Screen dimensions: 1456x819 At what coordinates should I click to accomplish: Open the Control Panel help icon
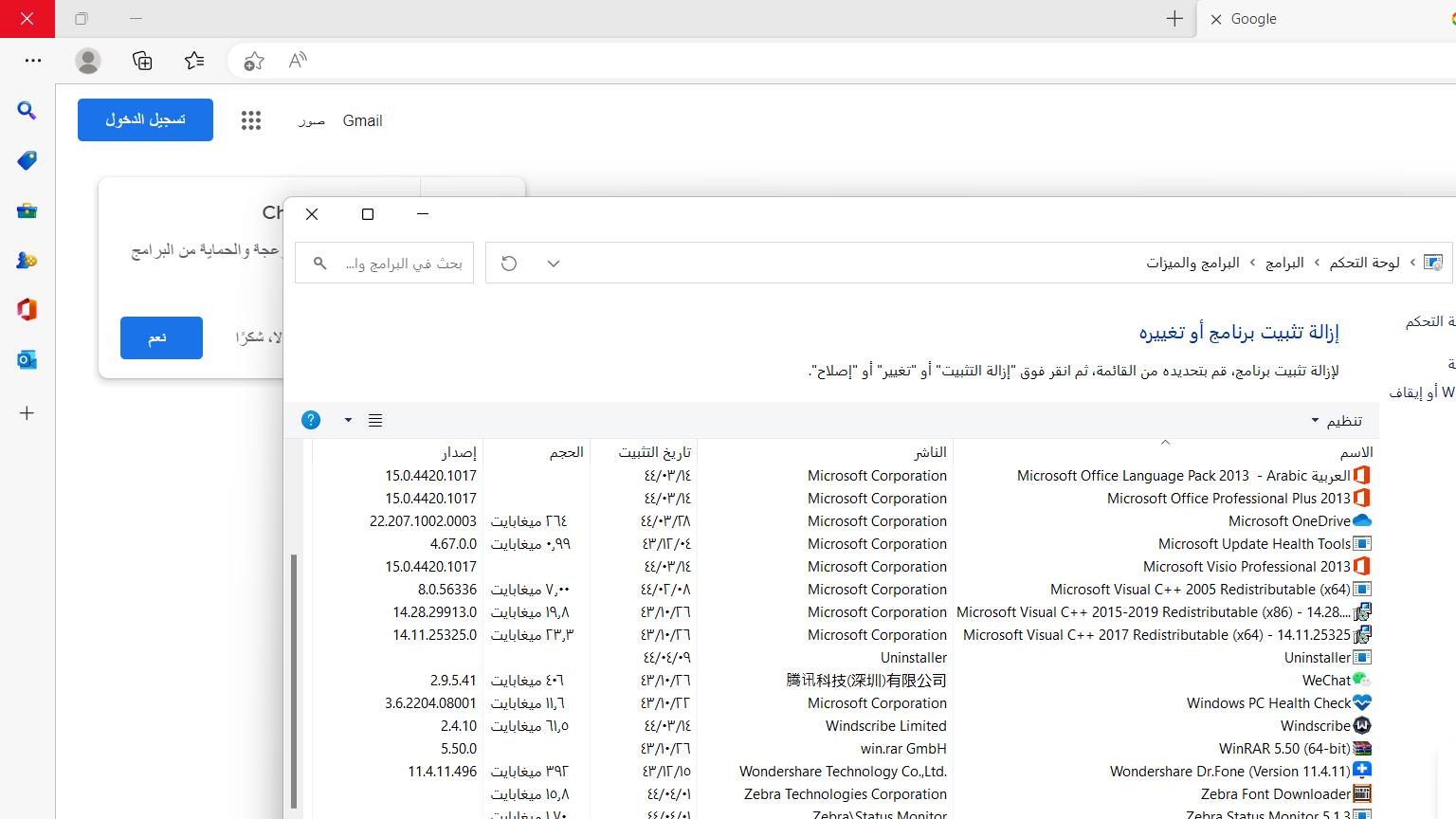click(311, 420)
